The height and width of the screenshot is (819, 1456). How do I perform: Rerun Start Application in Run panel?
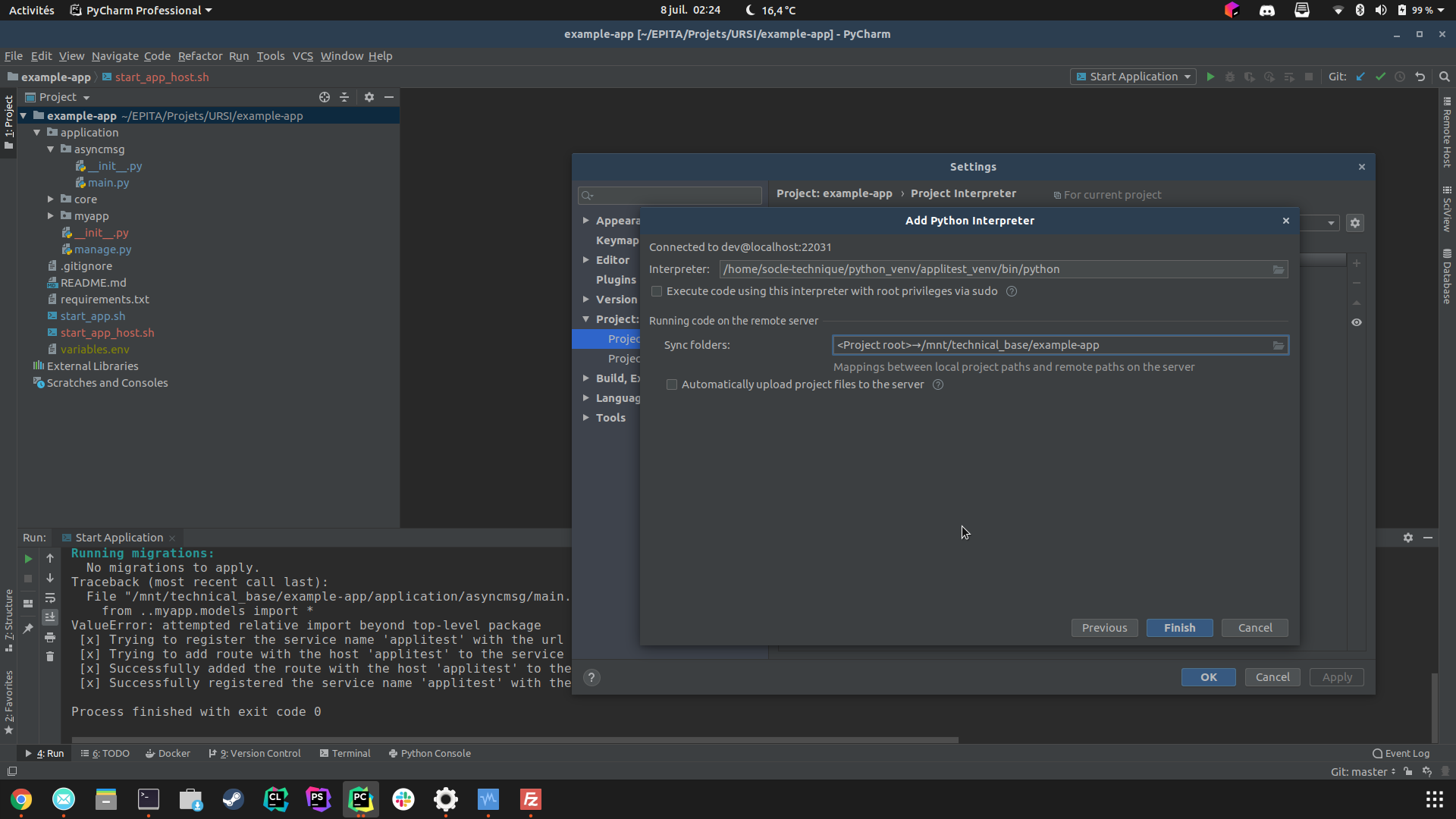coord(28,559)
